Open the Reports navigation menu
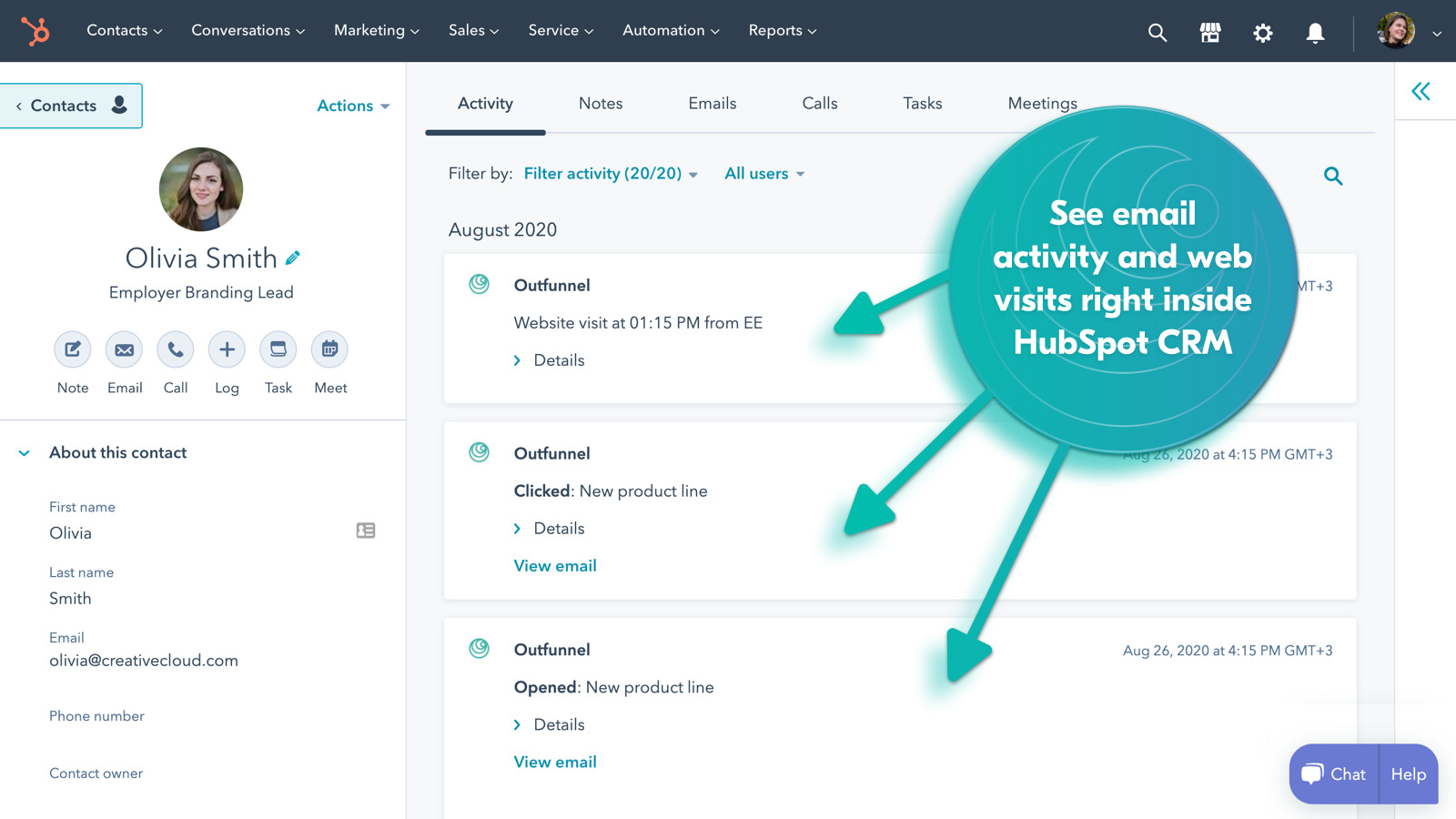Image resolution: width=1456 pixels, height=819 pixels. (x=783, y=30)
